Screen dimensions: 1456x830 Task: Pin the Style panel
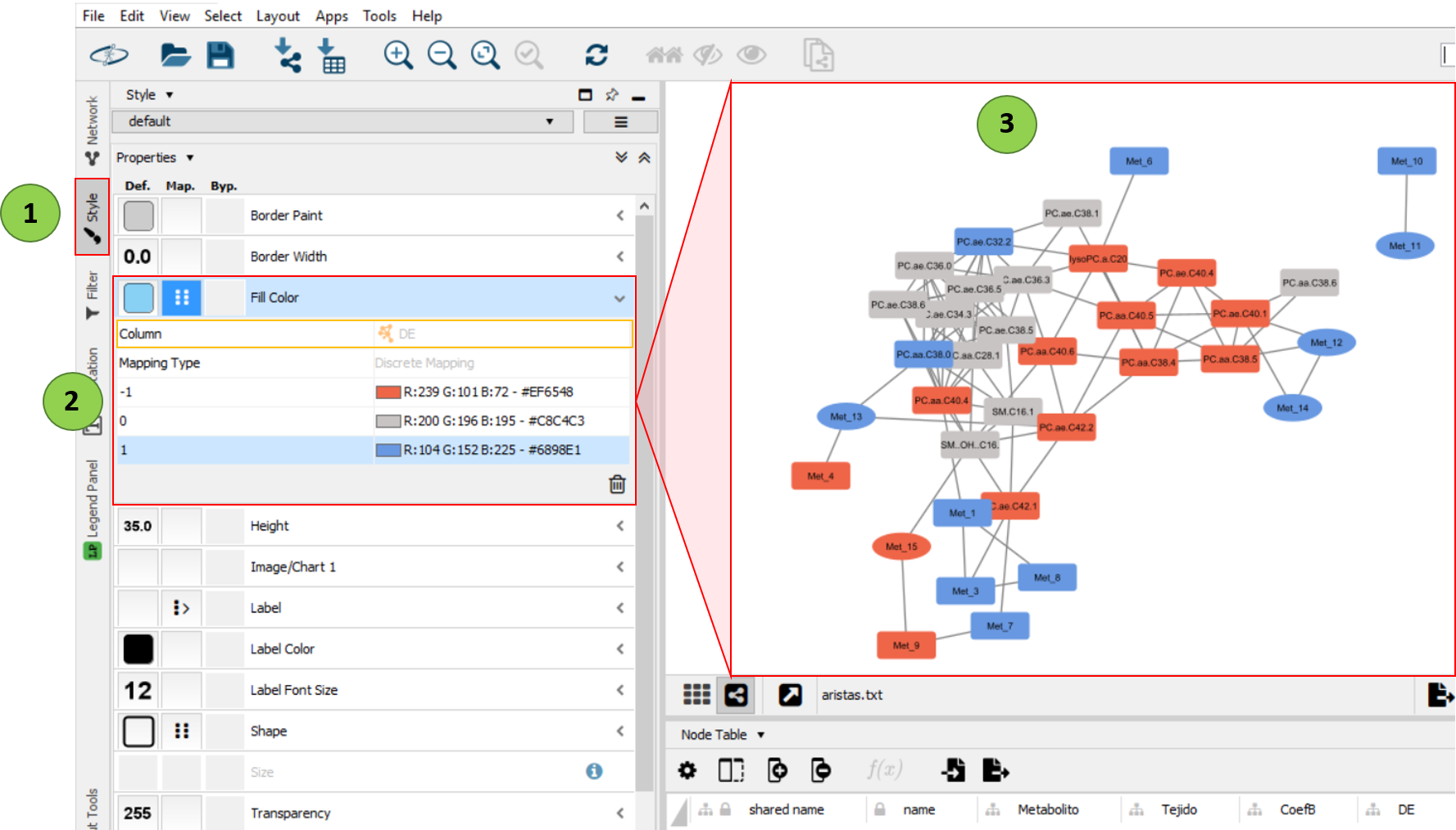click(611, 95)
